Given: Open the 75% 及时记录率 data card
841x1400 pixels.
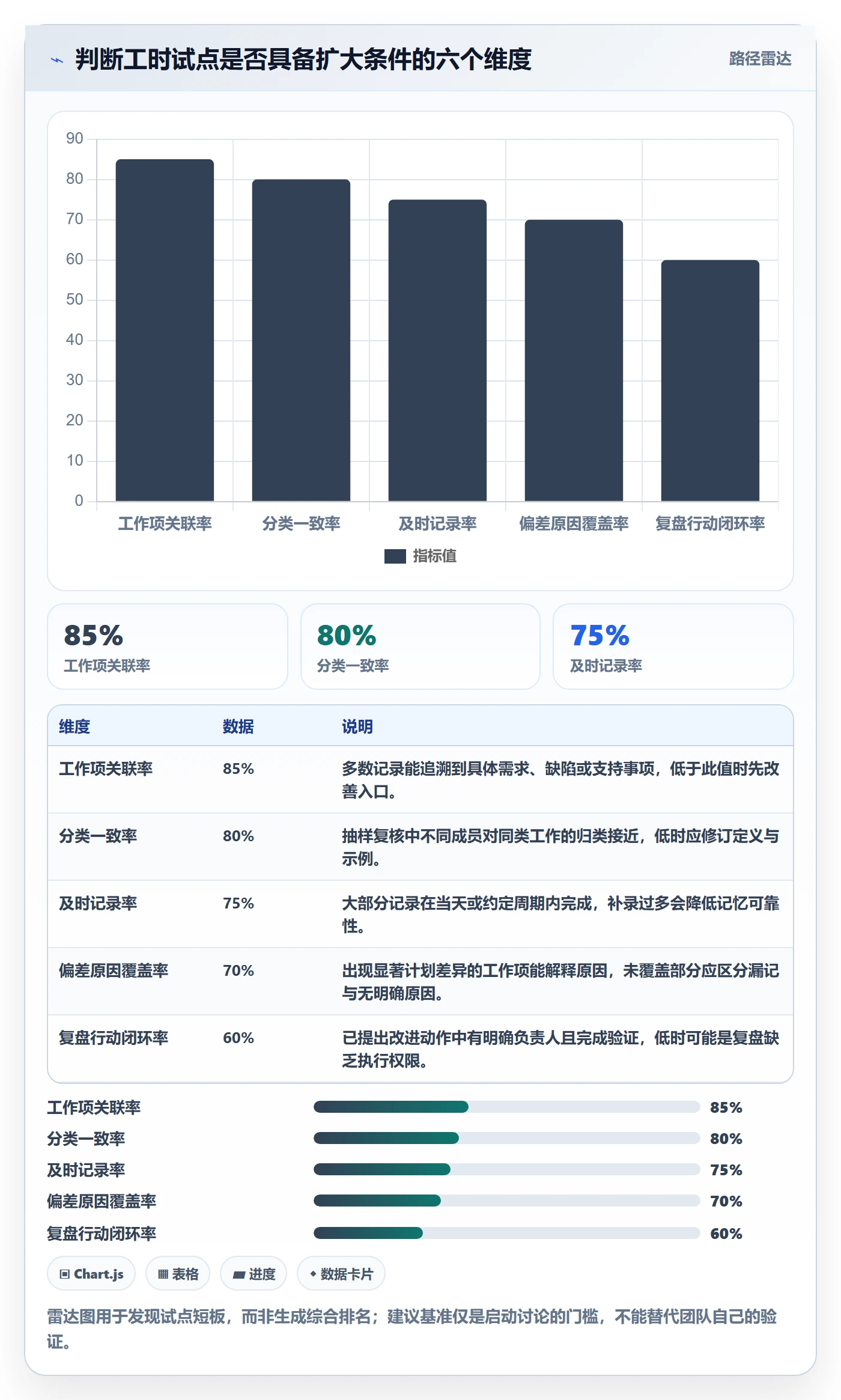Looking at the screenshot, I should (673, 647).
